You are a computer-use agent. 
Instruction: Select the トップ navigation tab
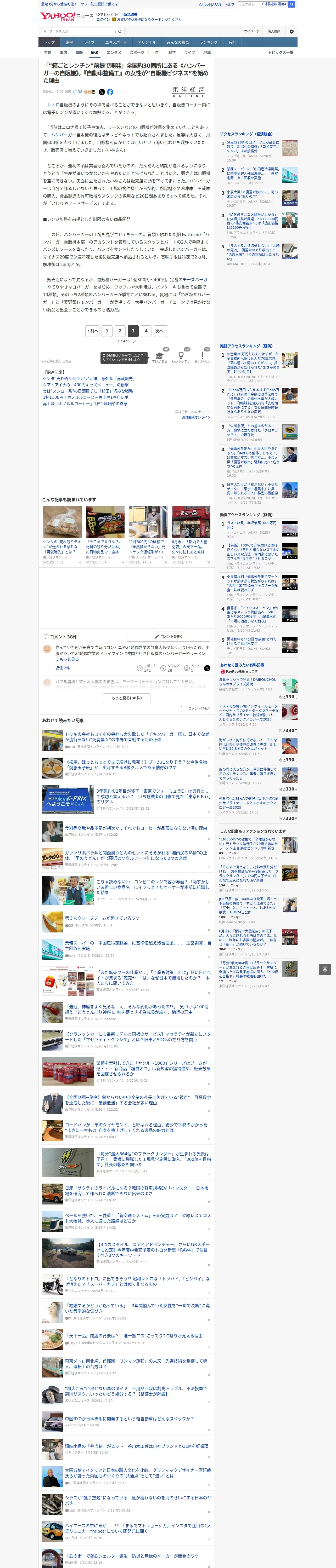tap(49, 43)
